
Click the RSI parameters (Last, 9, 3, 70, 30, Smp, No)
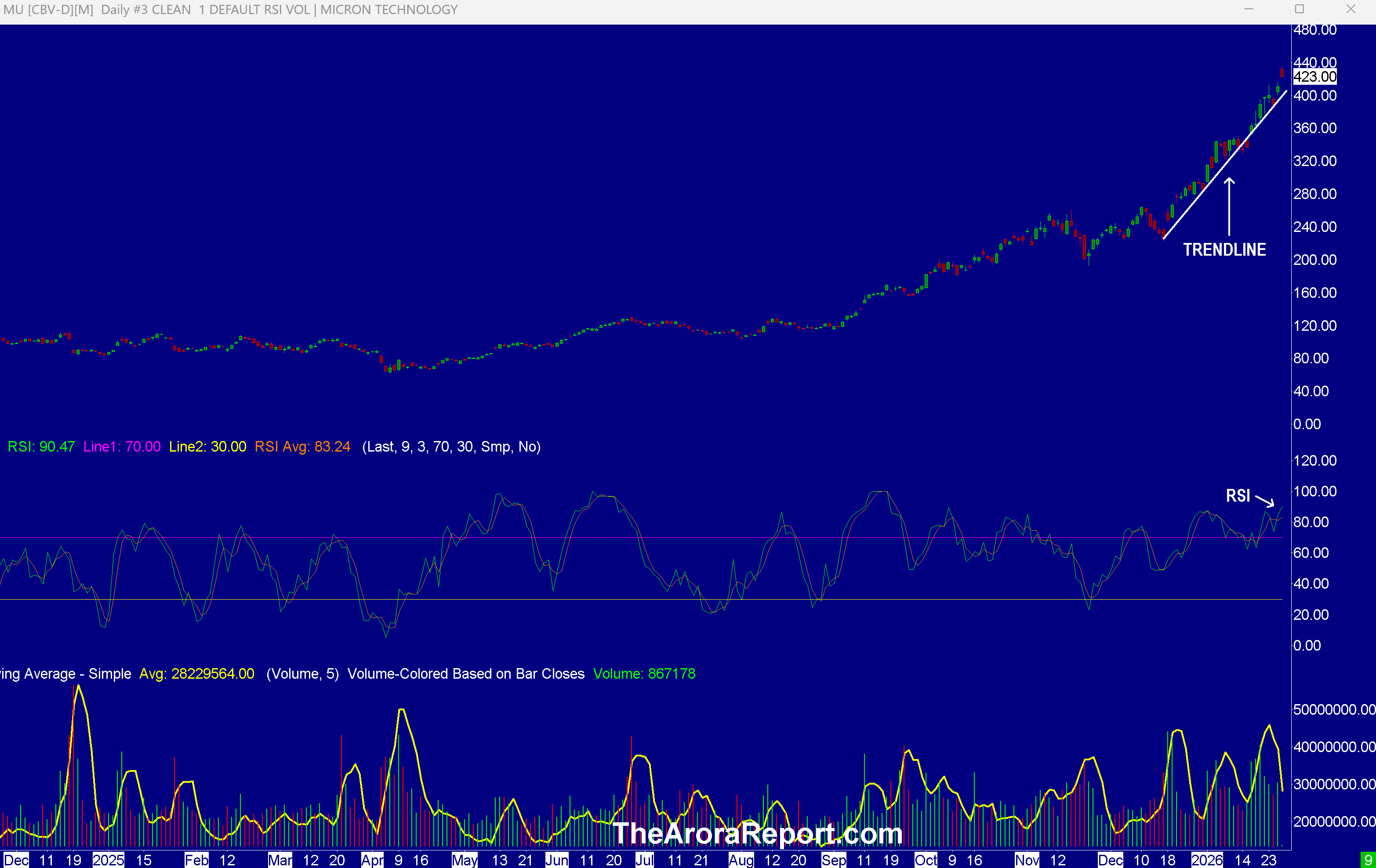click(x=451, y=447)
